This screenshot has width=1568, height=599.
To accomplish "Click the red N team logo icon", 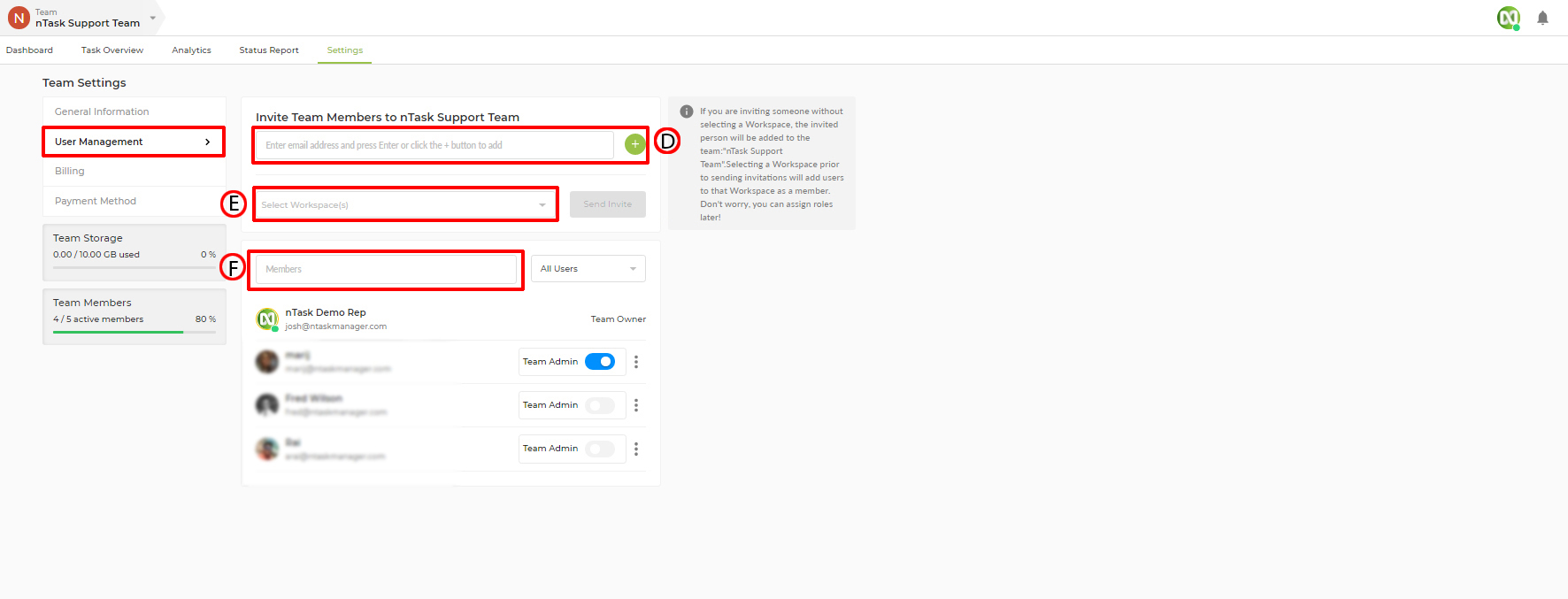I will [19, 18].
